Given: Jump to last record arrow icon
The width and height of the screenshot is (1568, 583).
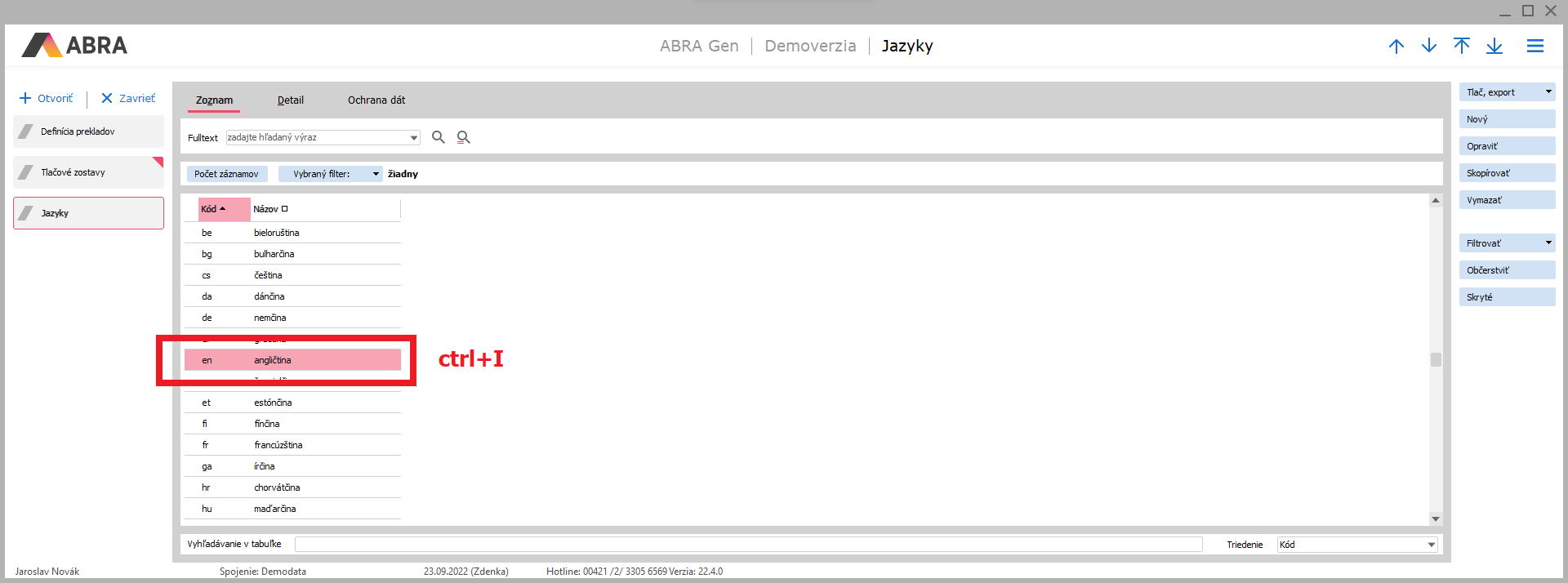Looking at the screenshot, I should pyautogui.click(x=1494, y=46).
